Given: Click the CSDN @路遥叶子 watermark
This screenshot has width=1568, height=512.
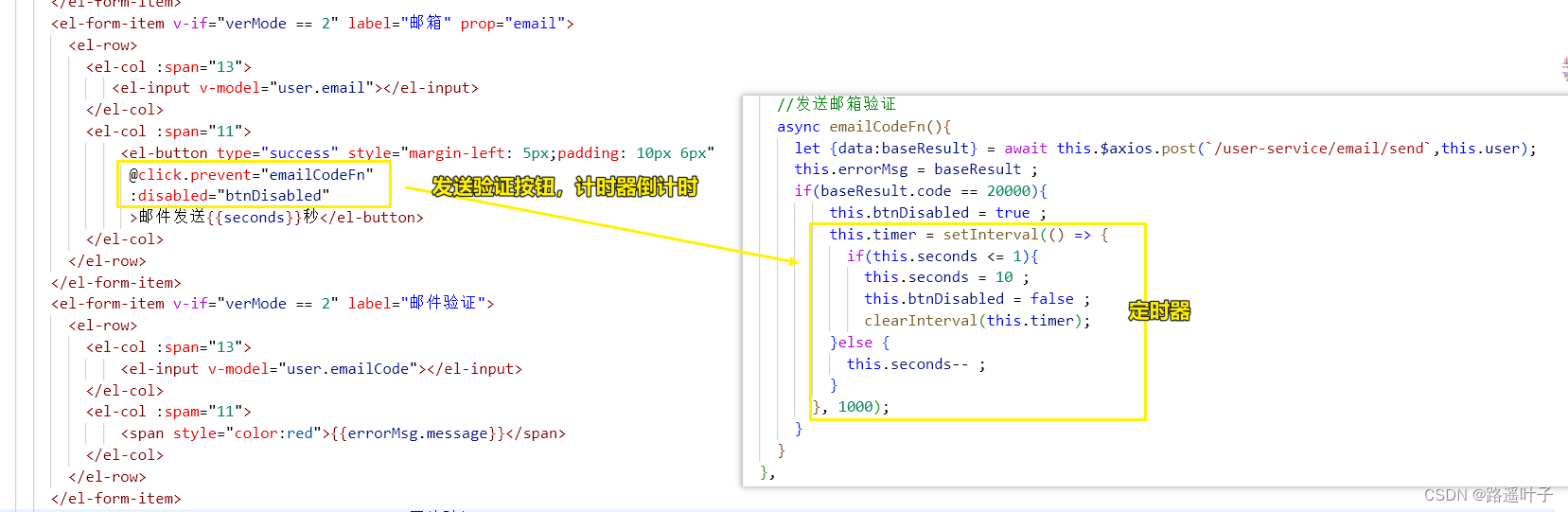Looking at the screenshot, I should (x=1488, y=495).
